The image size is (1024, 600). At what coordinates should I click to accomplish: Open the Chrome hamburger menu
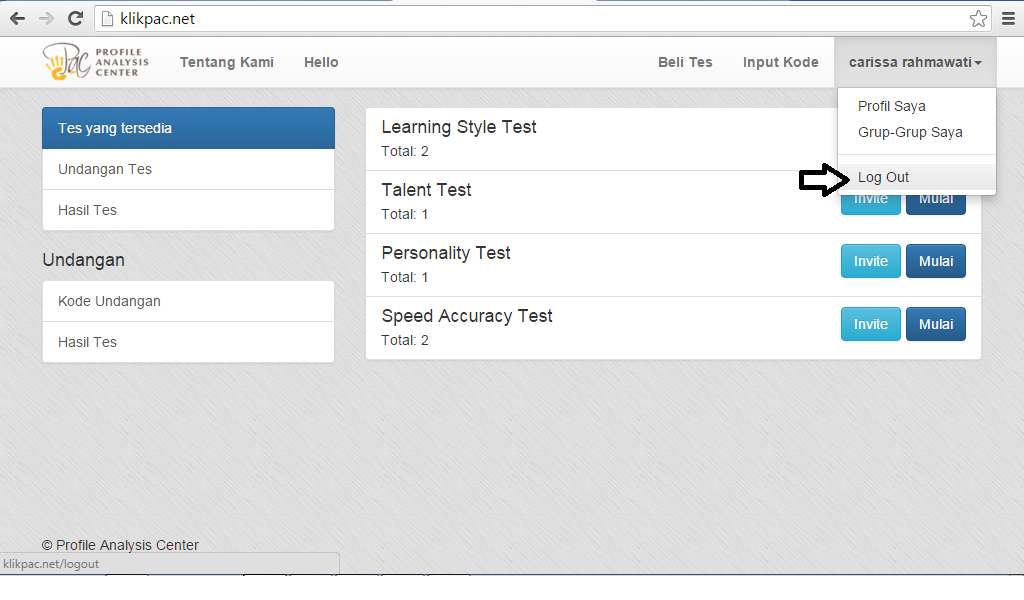pos(1008,19)
